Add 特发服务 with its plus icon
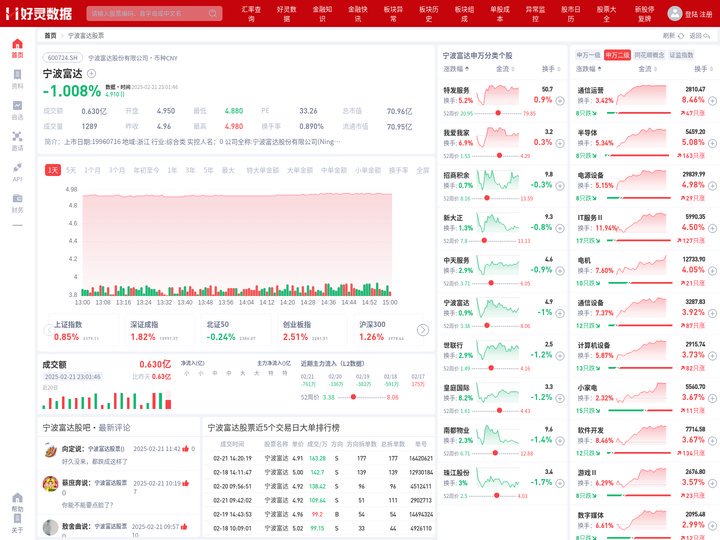This screenshot has width=720, height=540. 560,101
